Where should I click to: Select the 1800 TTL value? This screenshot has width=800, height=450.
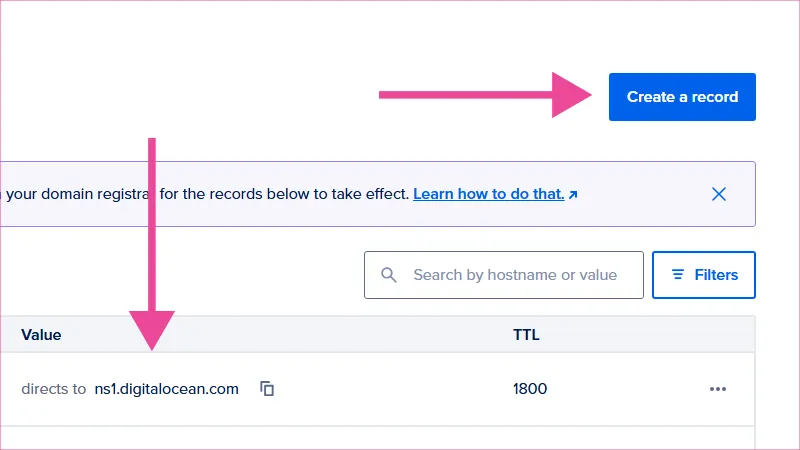[530, 389]
